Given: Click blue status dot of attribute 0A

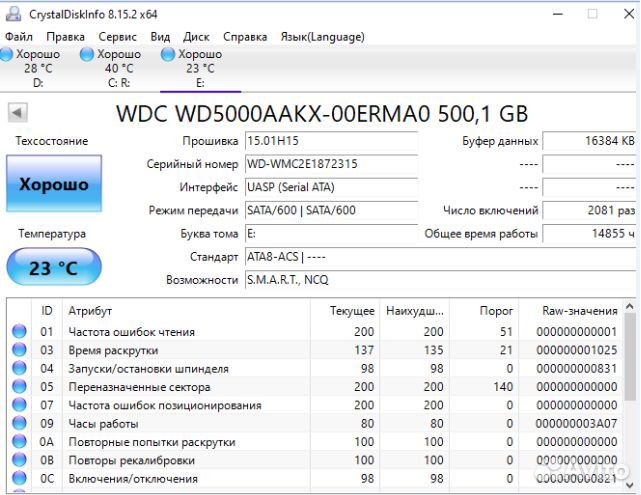Looking at the screenshot, I should point(19,441).
